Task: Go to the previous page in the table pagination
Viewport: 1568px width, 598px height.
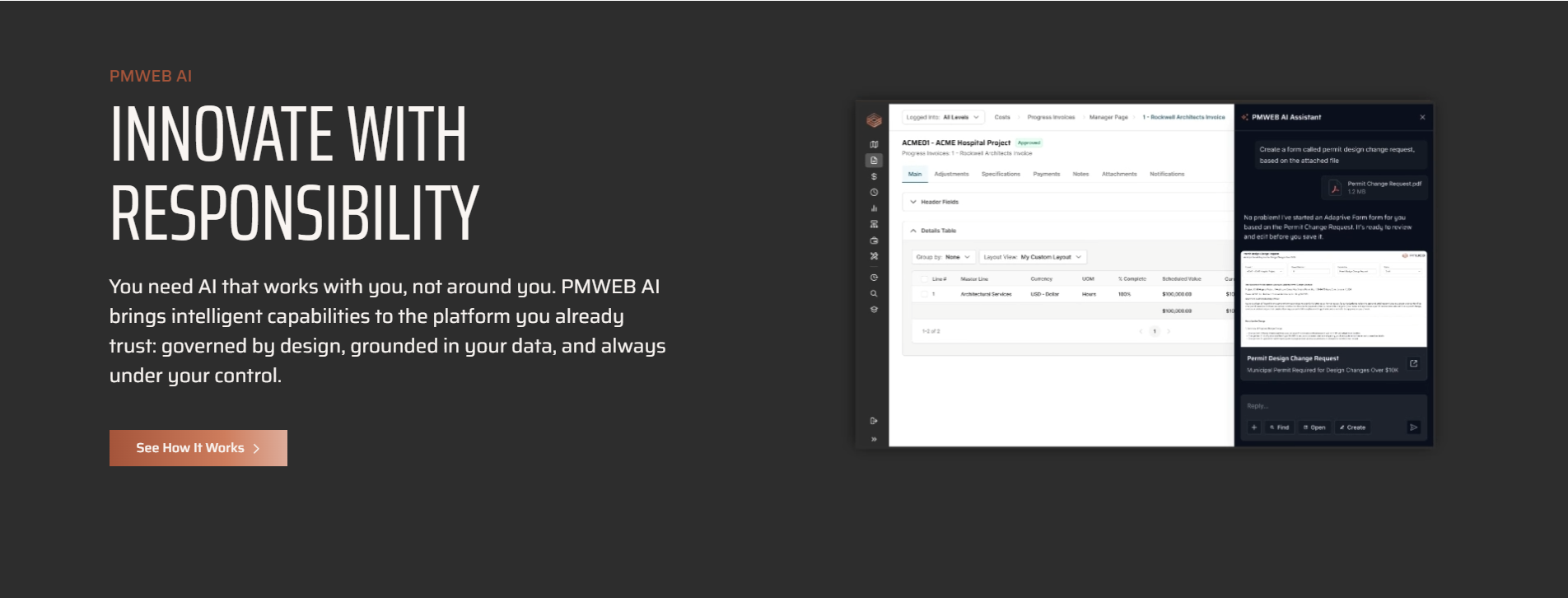Action: pos(1141,331)
